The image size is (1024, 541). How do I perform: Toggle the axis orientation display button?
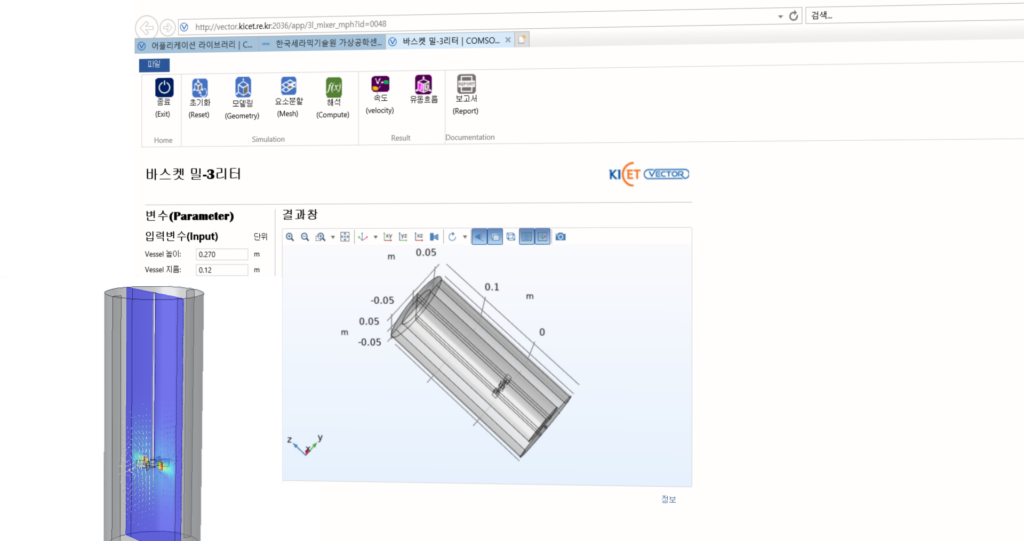pos(542,237)
